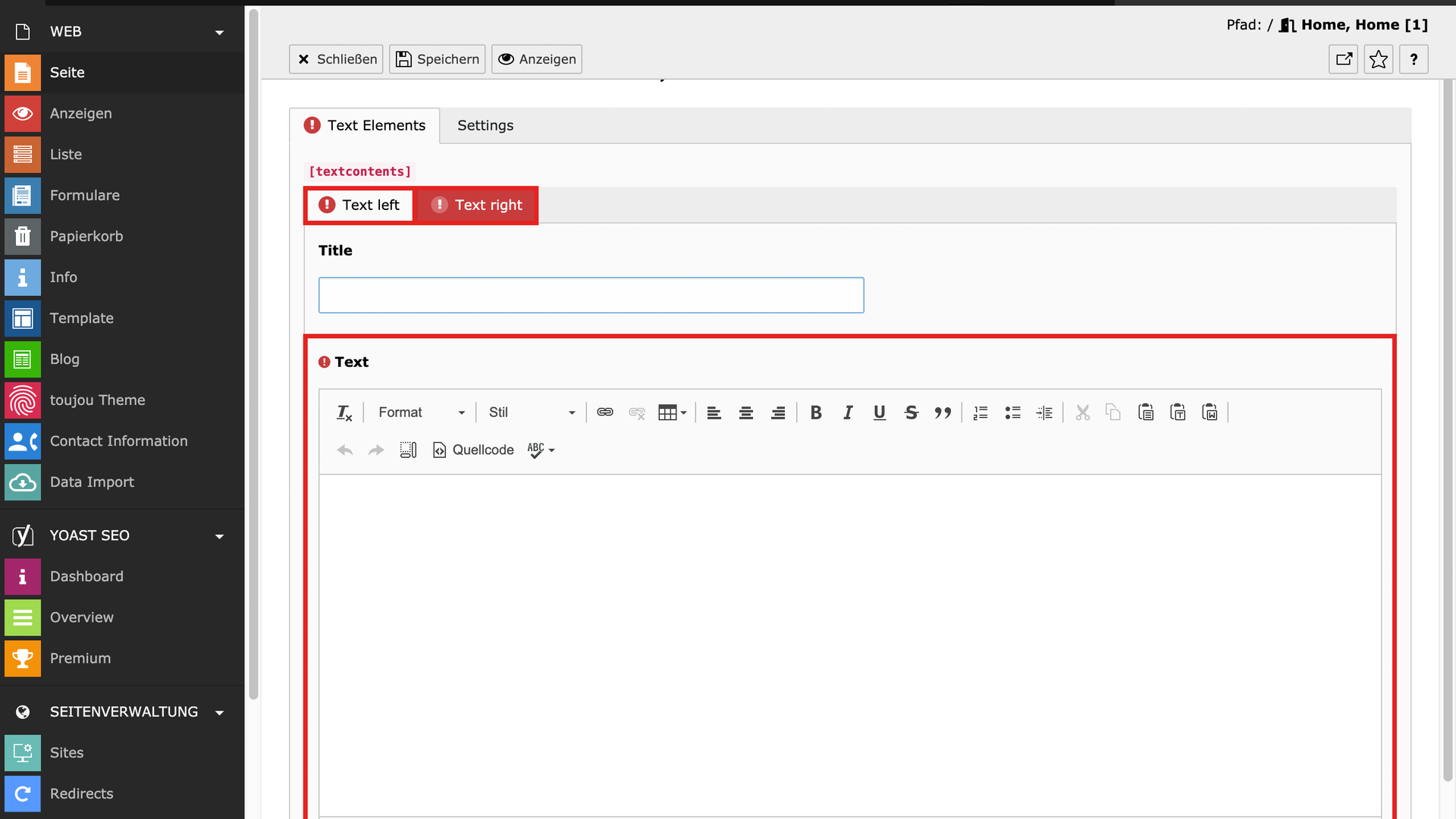The width and height of the screenshot is (1456, 819).
Task: Click the Quellcode source button
Action: (x=473, y=450)
